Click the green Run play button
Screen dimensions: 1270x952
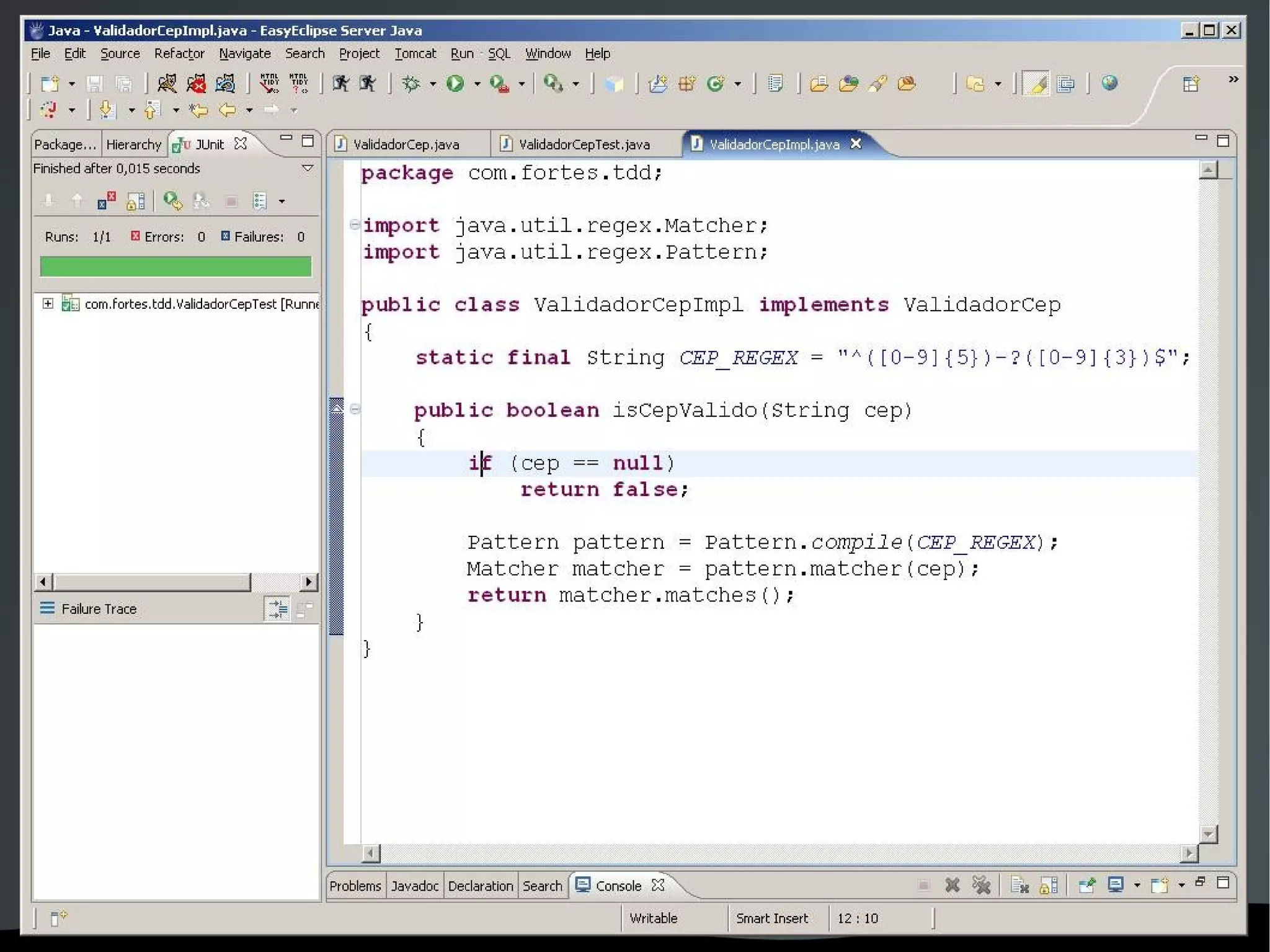pos(455,83)
